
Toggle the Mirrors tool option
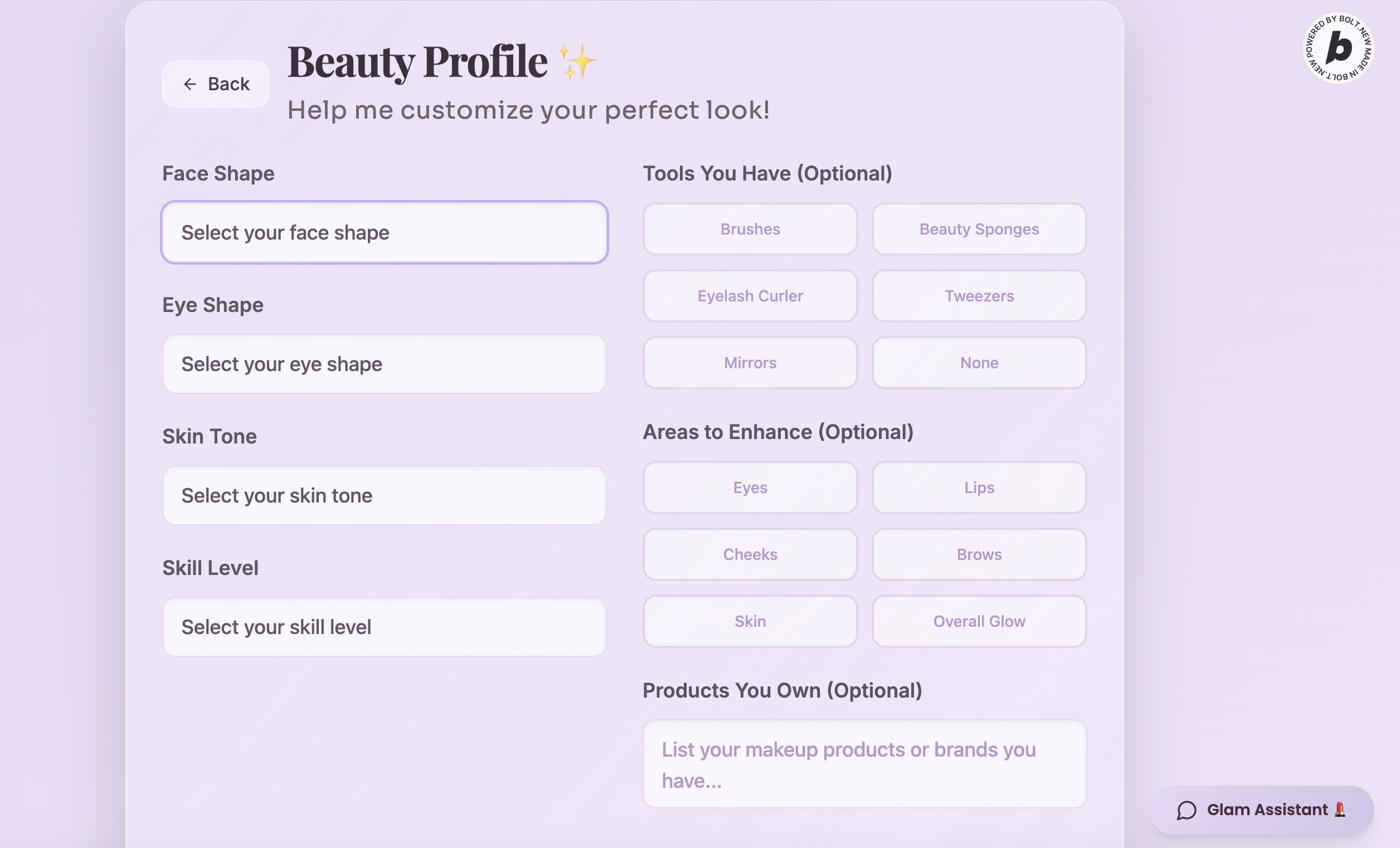750,363
